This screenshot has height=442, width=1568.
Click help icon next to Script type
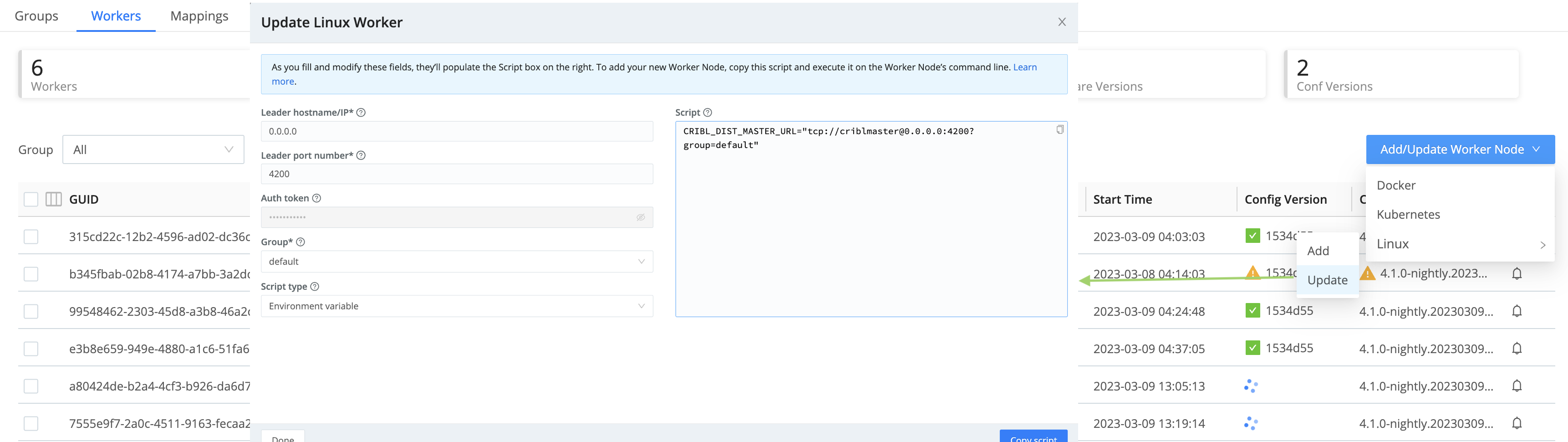tap(315, 287)
